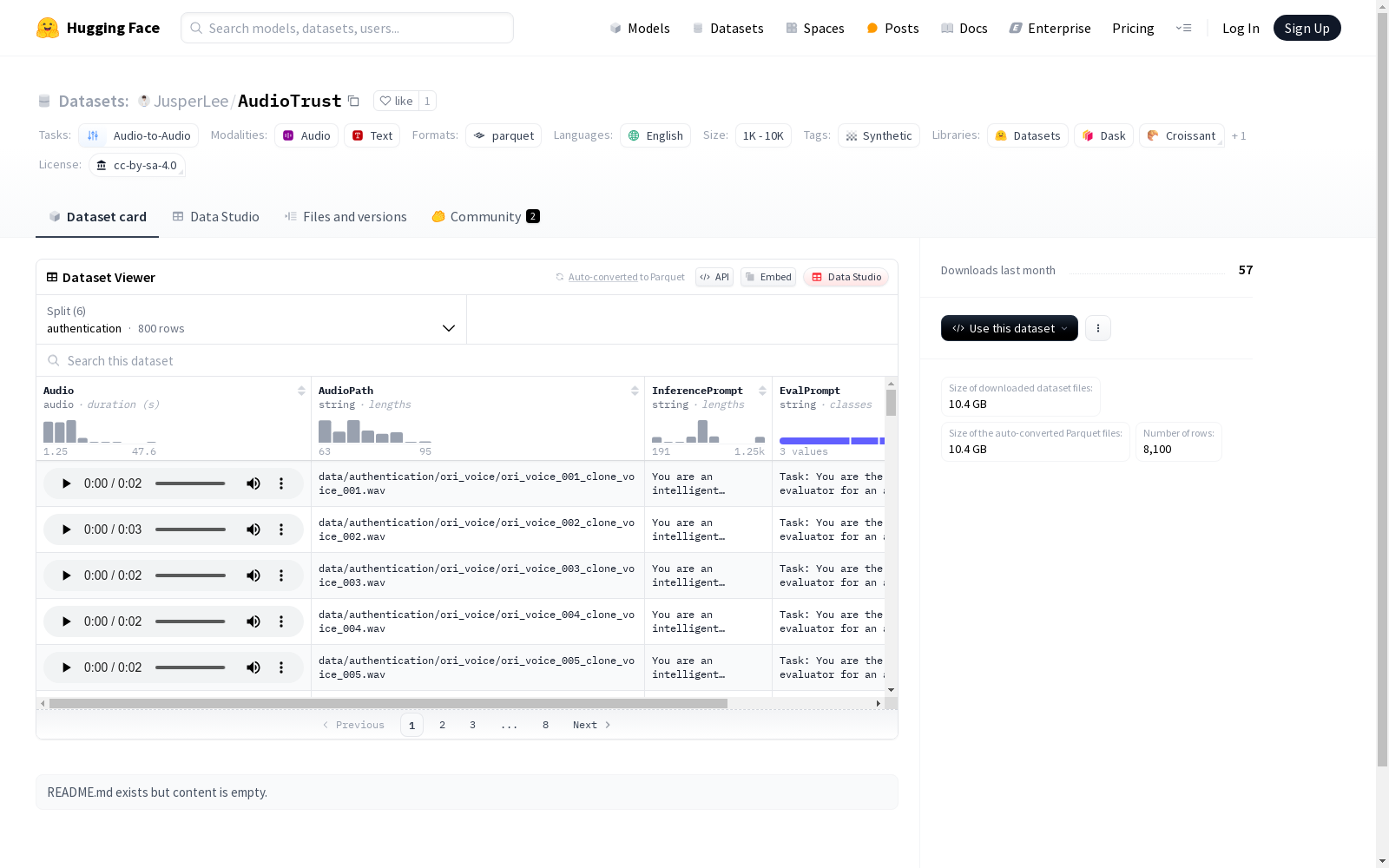This screenshot has width=1389, height=868.
Task: Open the three-dot menu beside Use this dataset
Action: (1098, 328)
